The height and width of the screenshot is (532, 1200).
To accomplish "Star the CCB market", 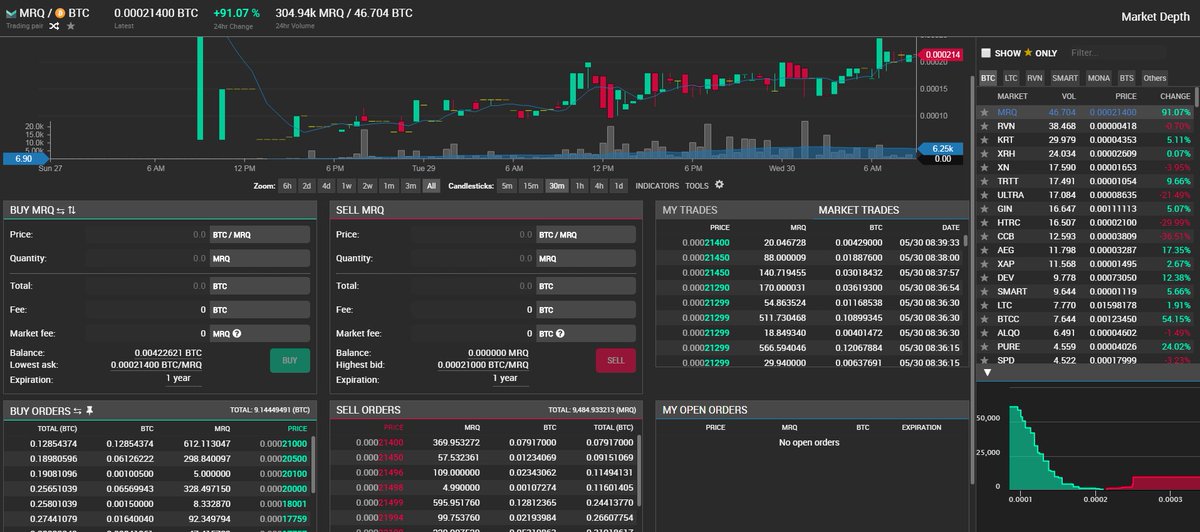I will [985, 235].
